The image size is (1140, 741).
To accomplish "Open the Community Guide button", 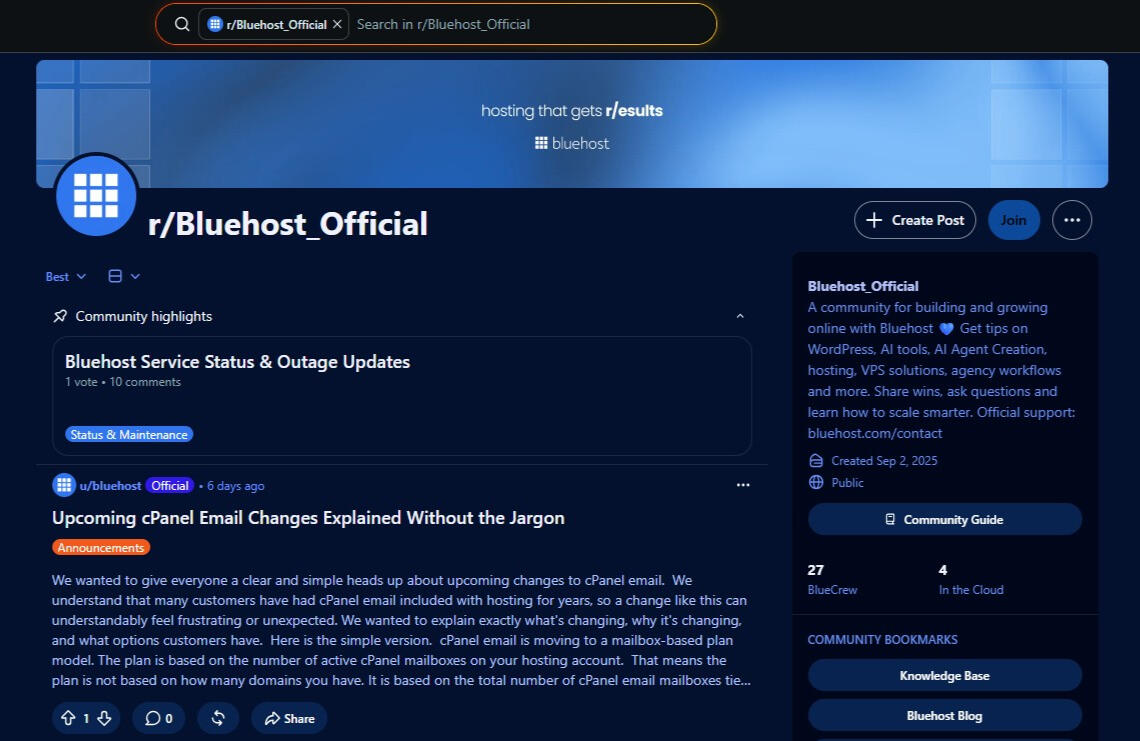I will [x=944, y=519].
